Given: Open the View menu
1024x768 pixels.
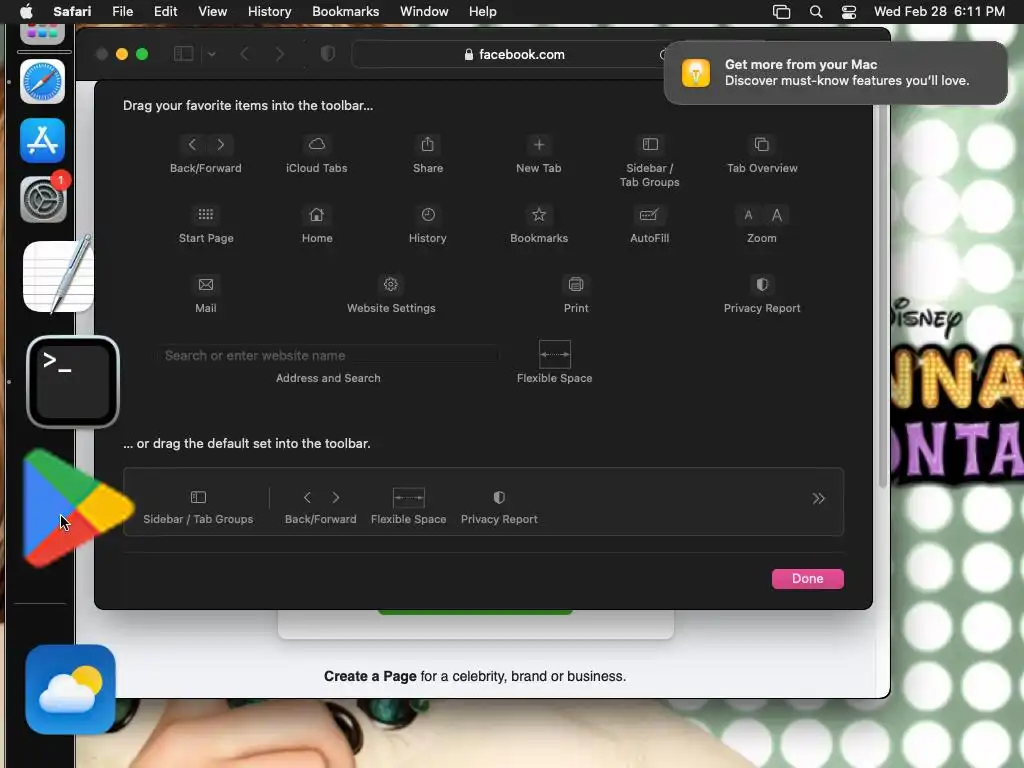Looking at the screenshot, I should click(212, 11).
